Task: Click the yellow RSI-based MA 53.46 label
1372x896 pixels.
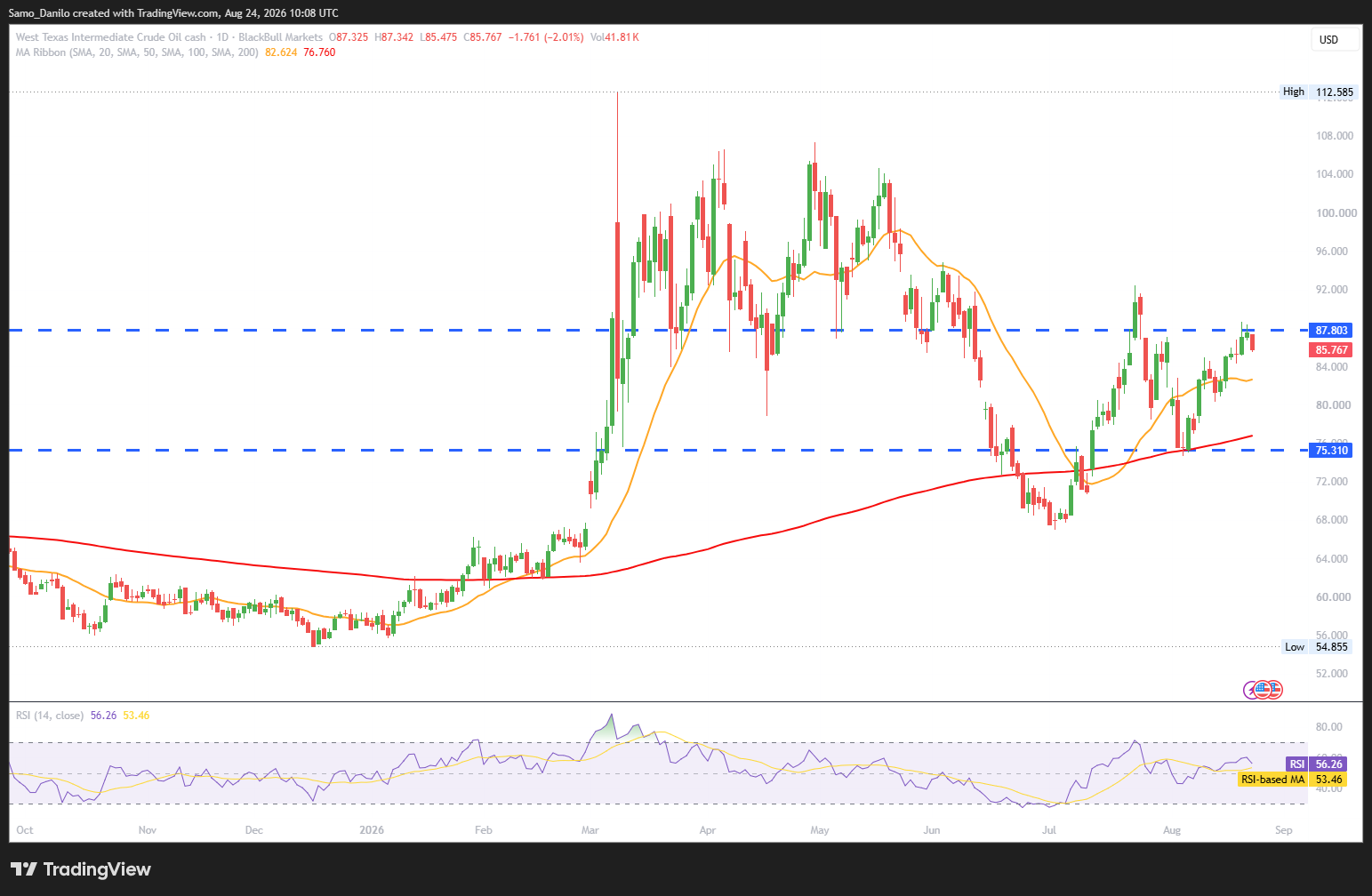Action: [1292, 780]
